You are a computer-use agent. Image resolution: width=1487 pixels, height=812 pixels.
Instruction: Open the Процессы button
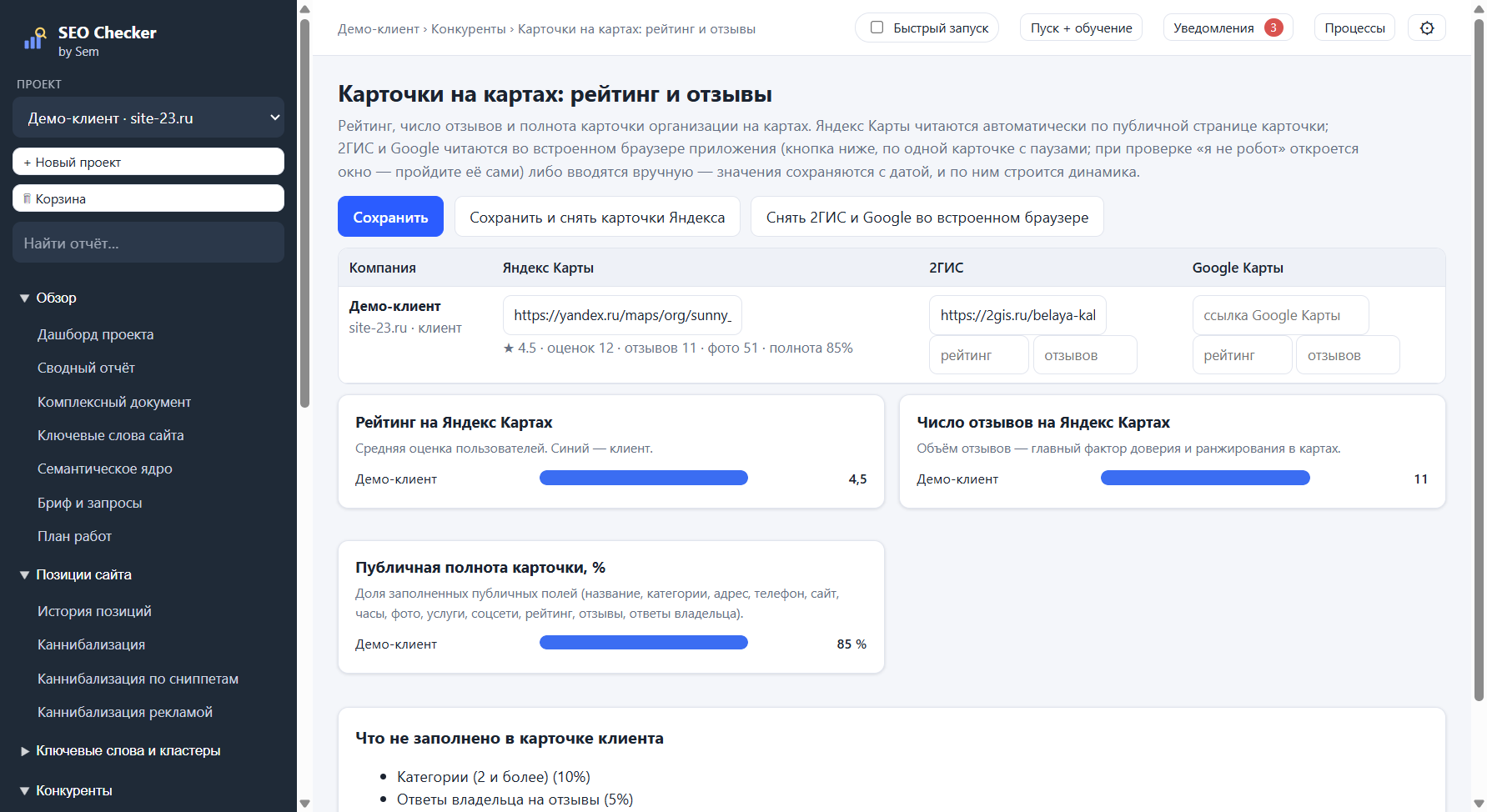[x=1354, y=28]
